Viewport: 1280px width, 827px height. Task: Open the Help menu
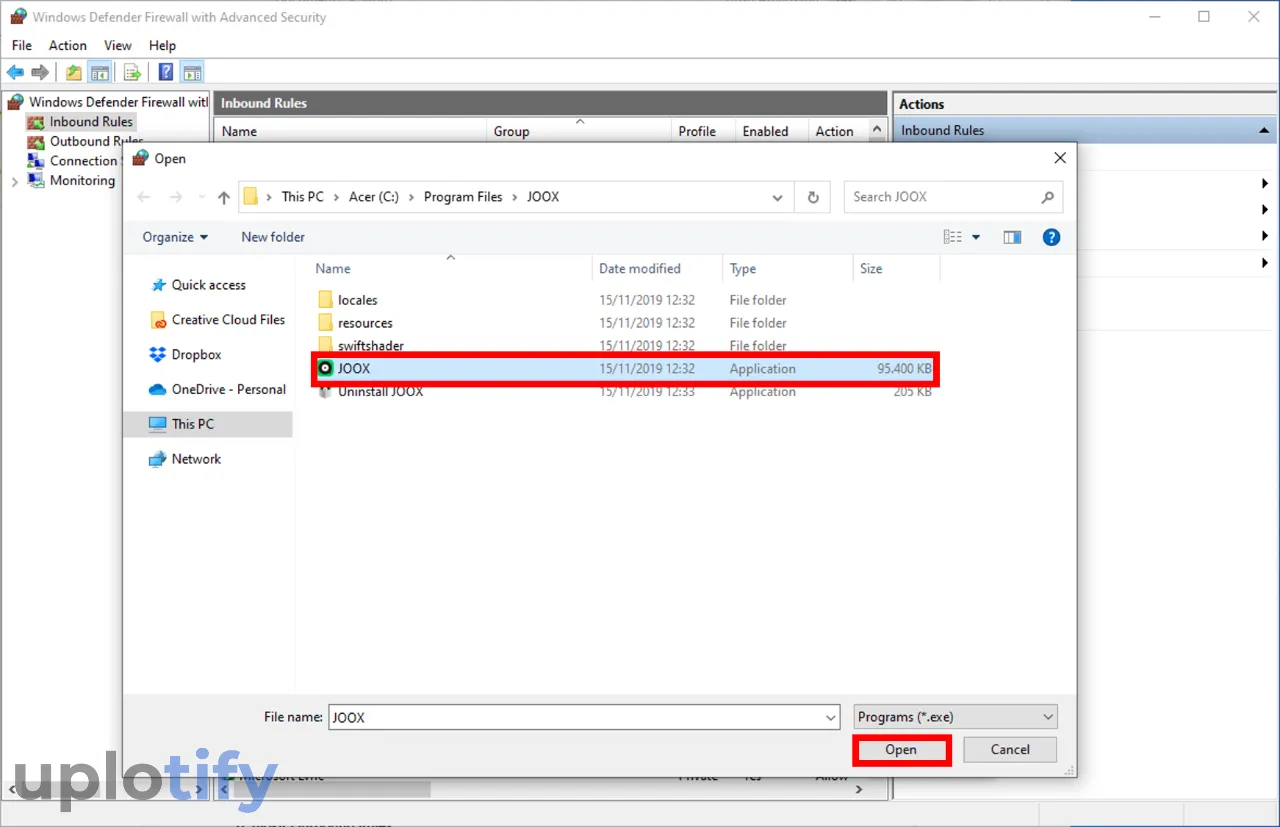pos(162,45)
